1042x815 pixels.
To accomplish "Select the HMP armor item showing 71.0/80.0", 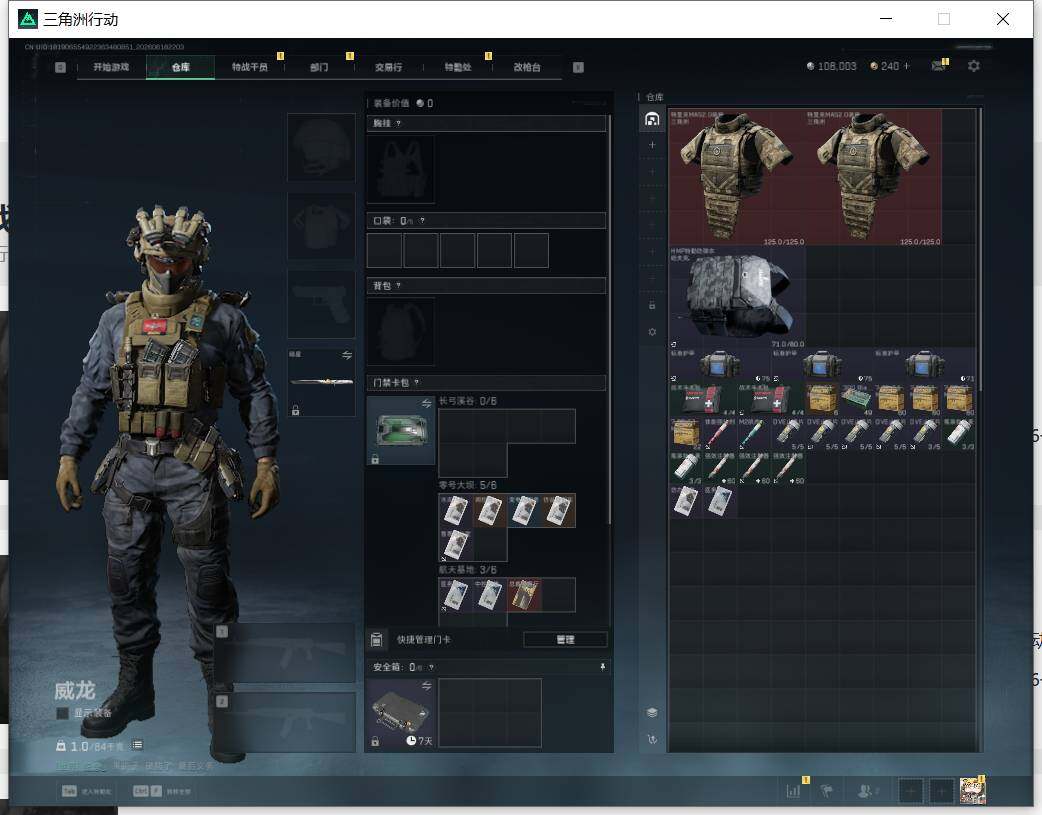I will (737, 297).
